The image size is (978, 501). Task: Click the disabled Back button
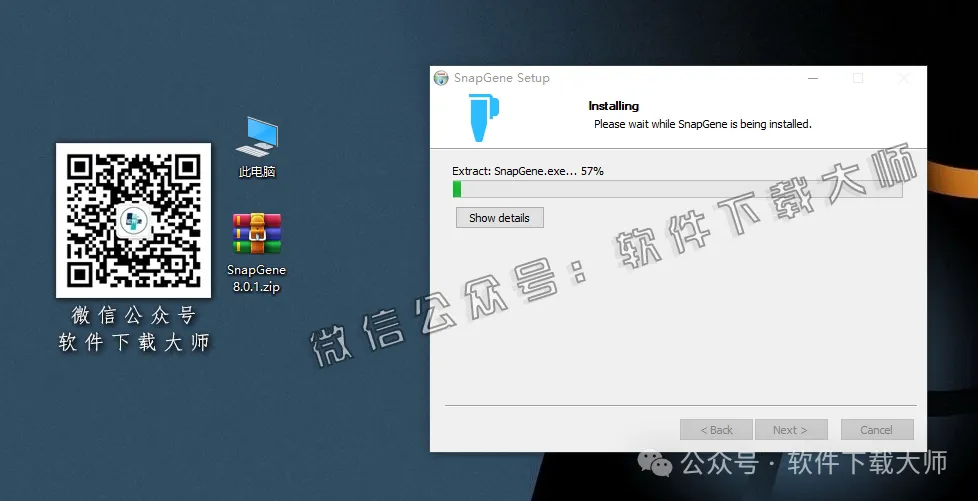pyautogui.click(x=716, y=430)
